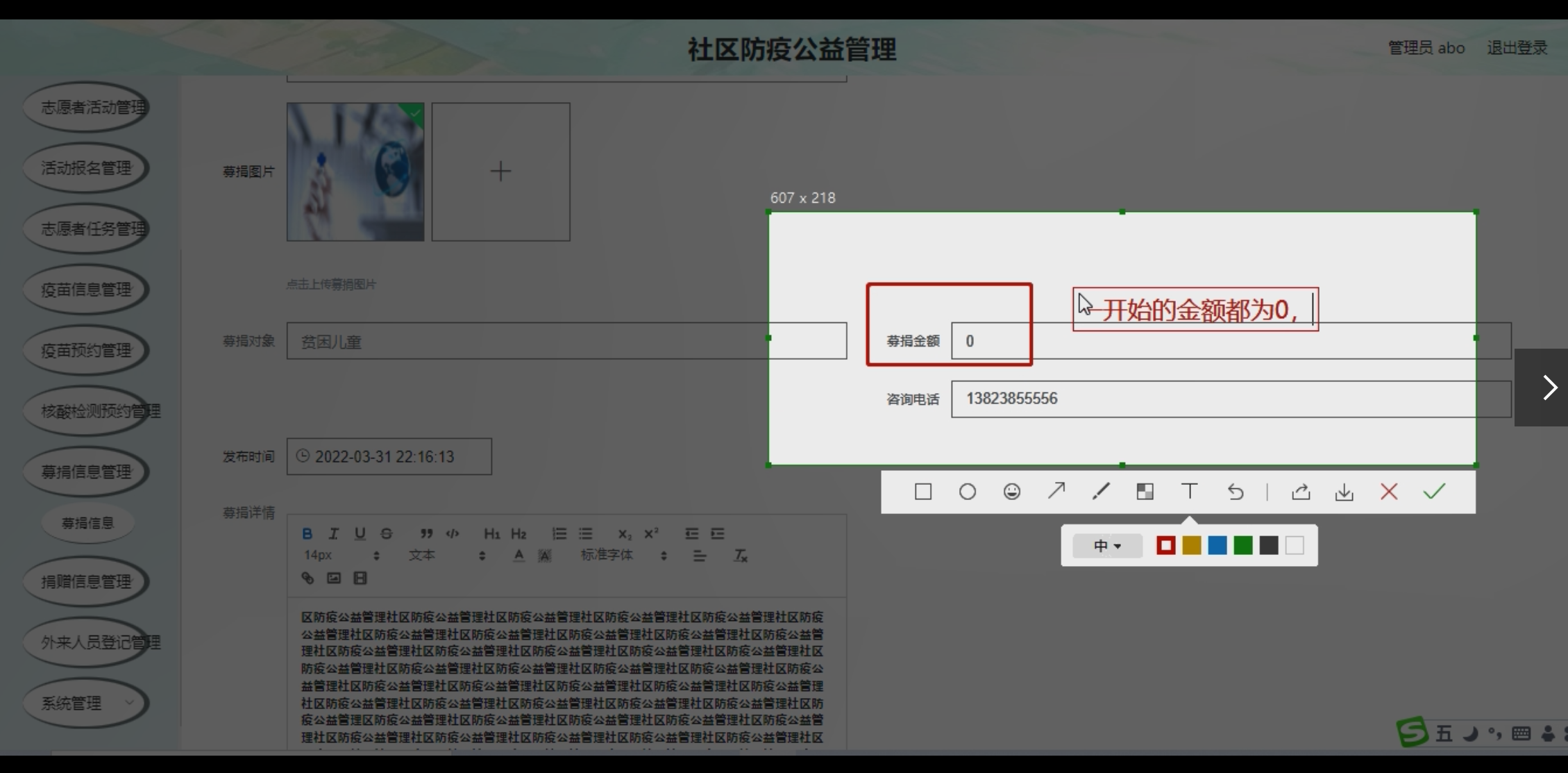
Task: Expand the 系统管理 sidebar menu
Action: click(86, 703)
